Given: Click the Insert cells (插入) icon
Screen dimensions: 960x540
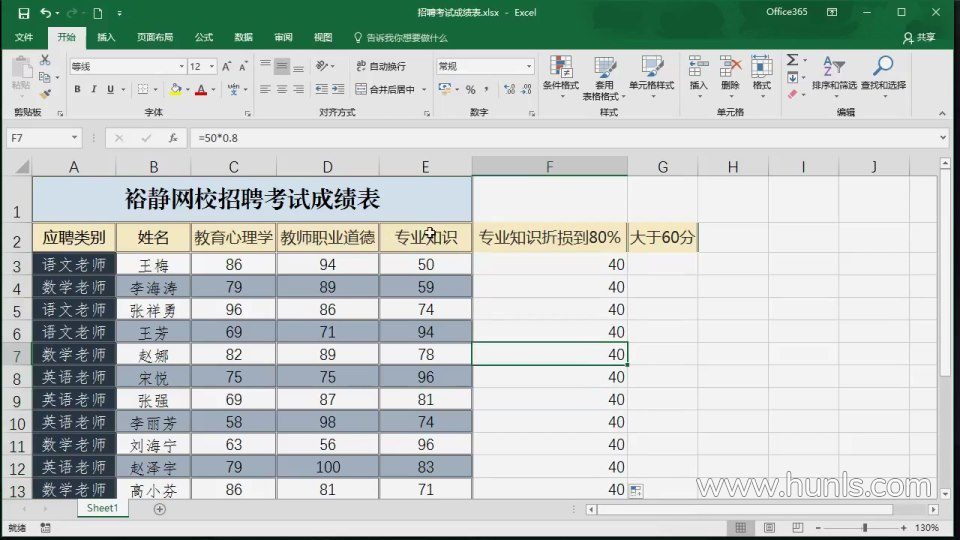Looking at the screenshot, I should click(x=698, y=74).
